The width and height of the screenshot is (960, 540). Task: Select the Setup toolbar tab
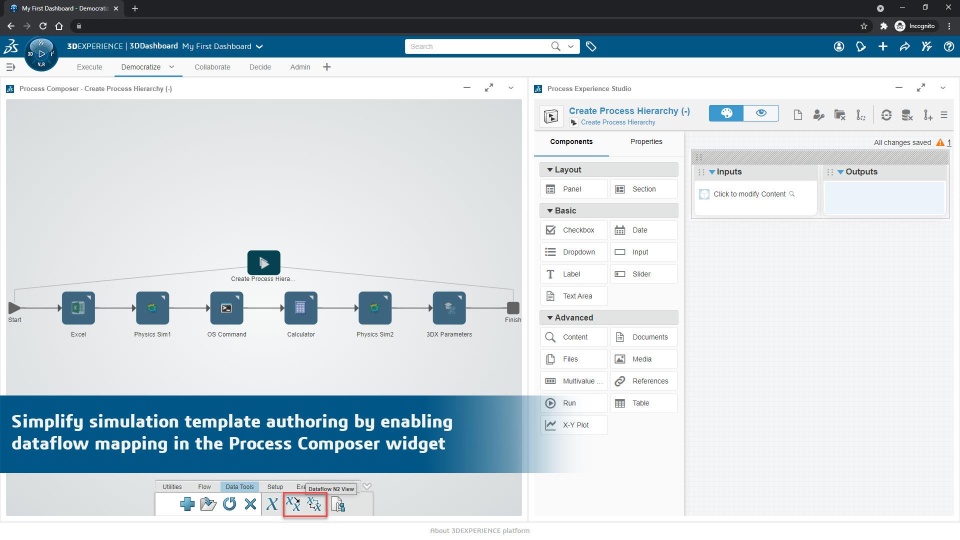click(275, 487)
